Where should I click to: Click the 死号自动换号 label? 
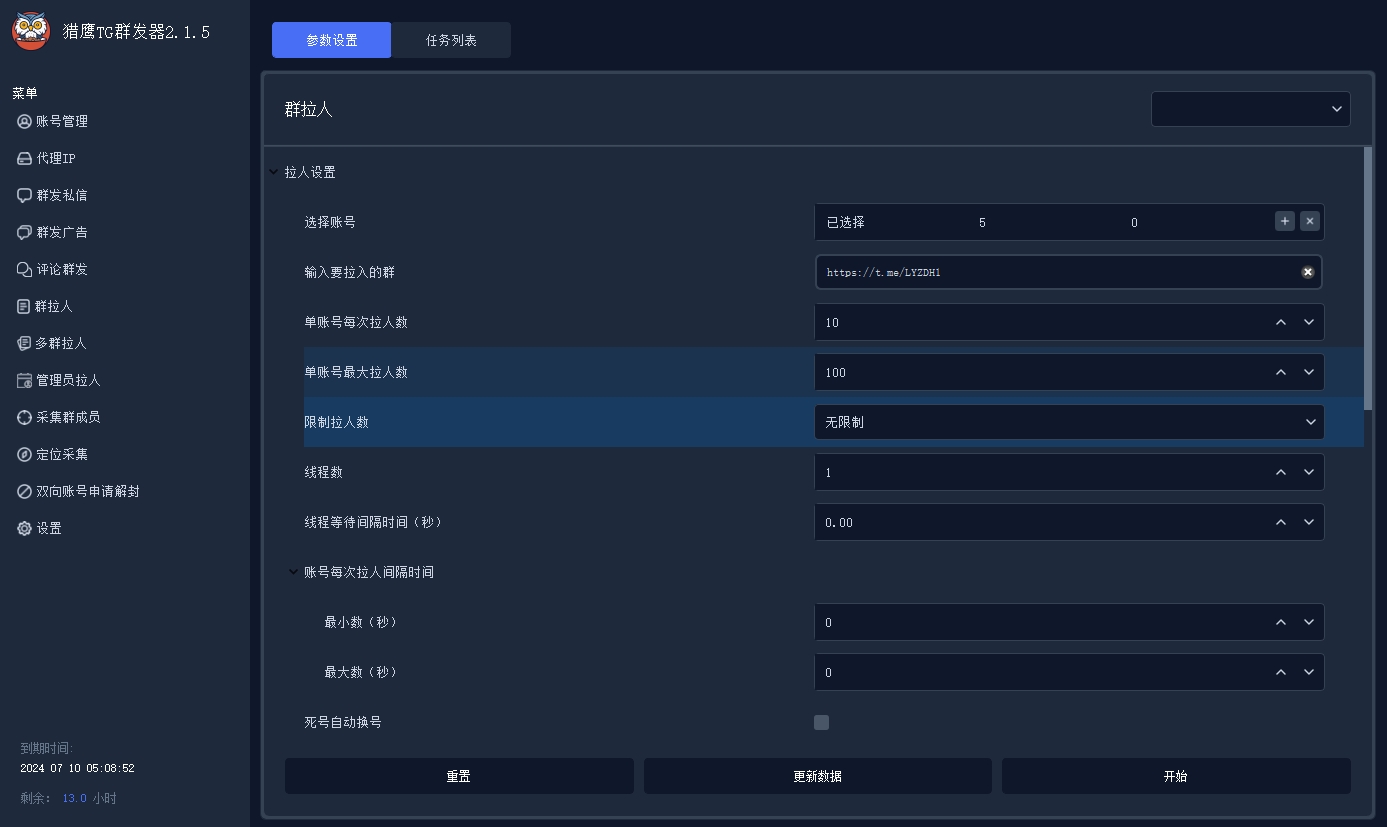pos(343,722)
